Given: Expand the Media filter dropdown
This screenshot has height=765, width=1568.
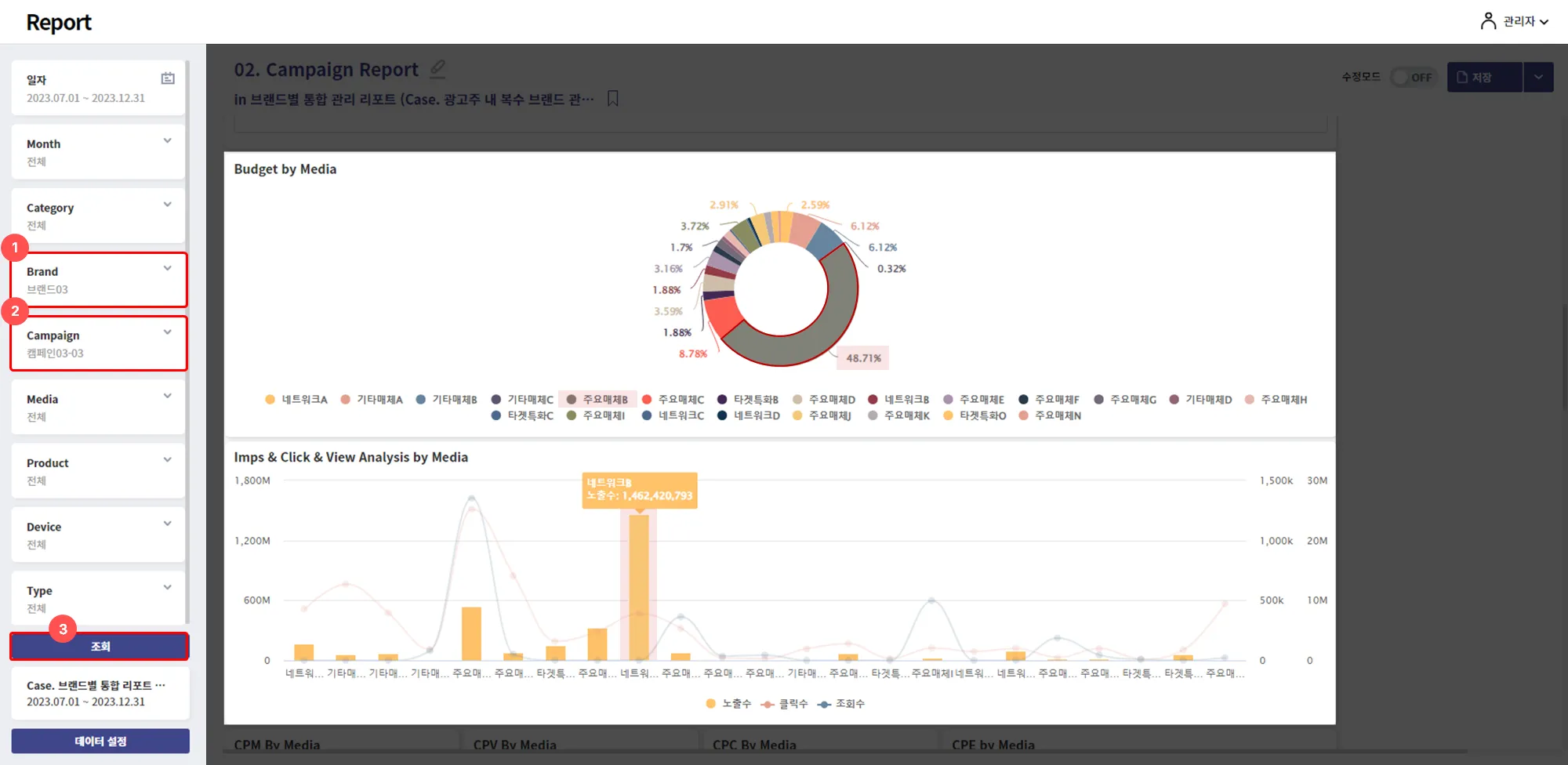Looking at the screenshot, I should [98, 408].
